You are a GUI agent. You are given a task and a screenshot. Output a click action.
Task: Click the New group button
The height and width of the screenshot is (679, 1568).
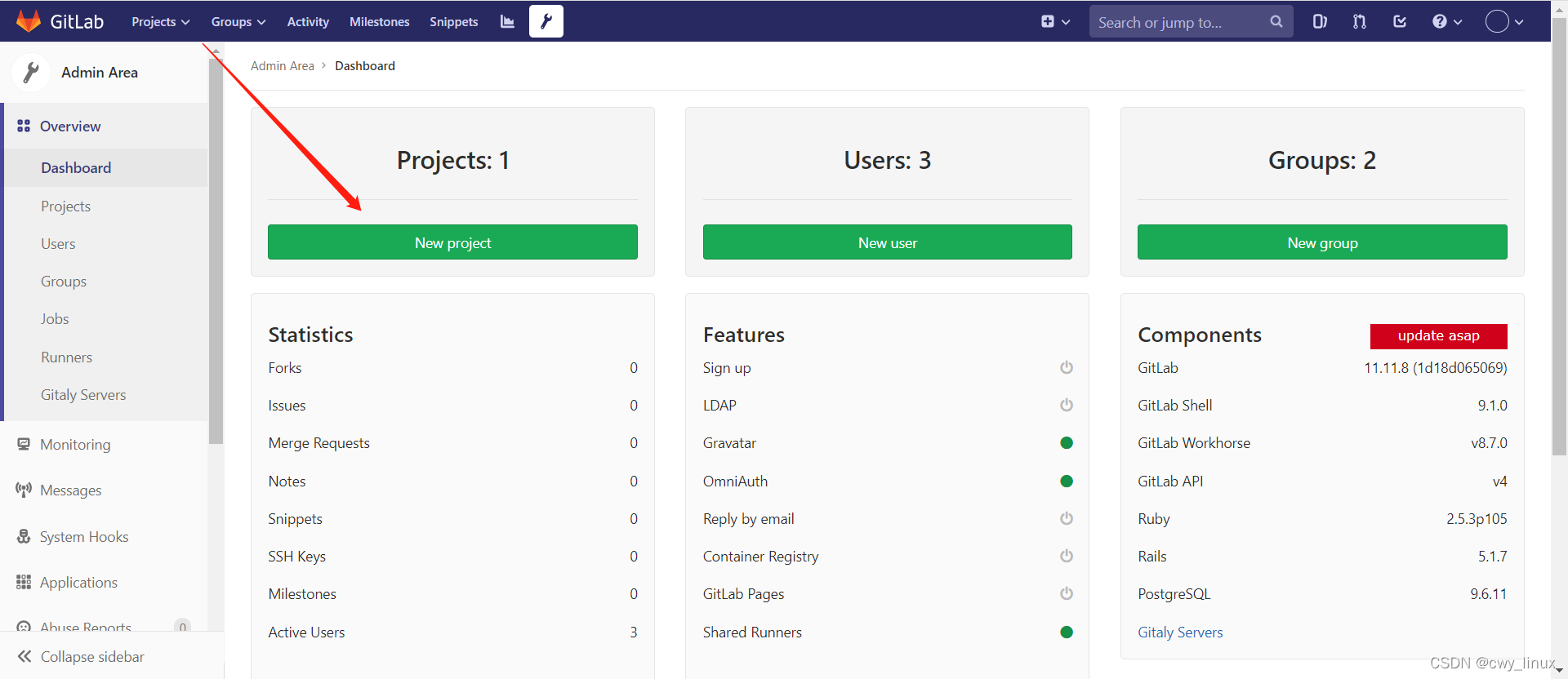pyautogui.click(x=1322, y=242)
